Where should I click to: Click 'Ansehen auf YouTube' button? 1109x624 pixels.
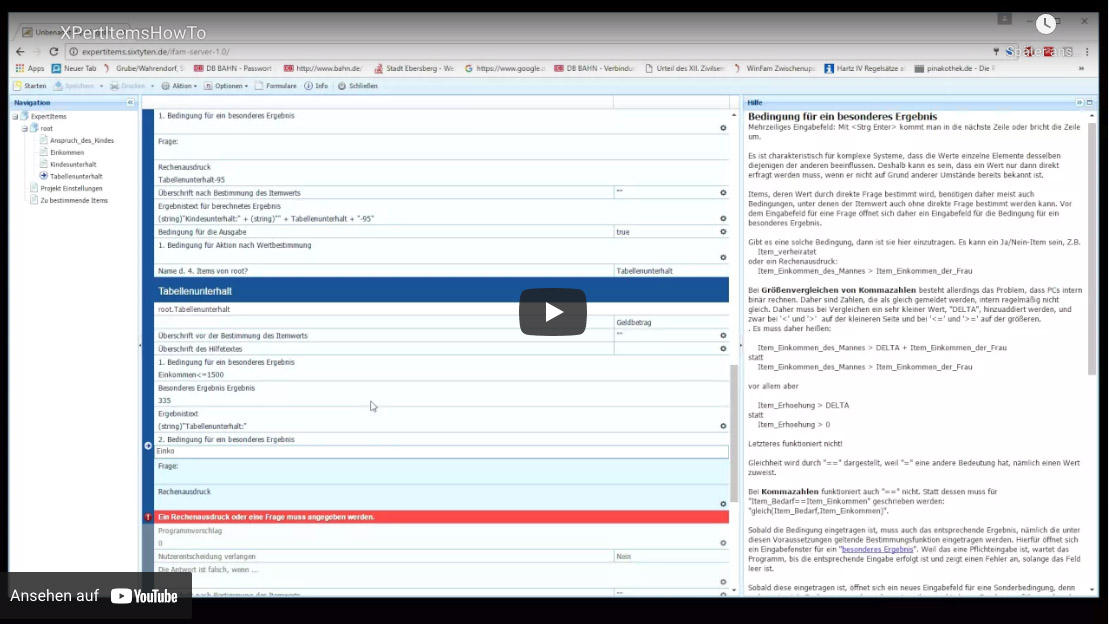pos(94,596)
